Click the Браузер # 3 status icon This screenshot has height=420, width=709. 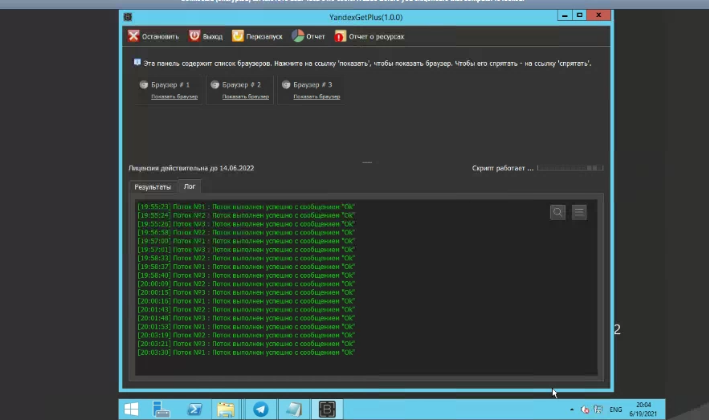286,85
